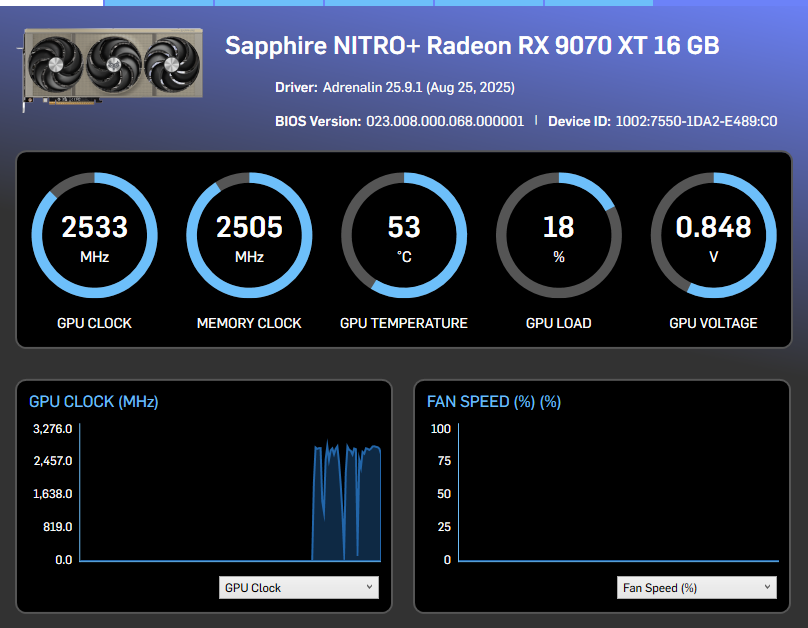Select the GPU Temperature 53 °C gauge
Image resolution: width=808 pixels, height=628 pixels.
point(404,235)
